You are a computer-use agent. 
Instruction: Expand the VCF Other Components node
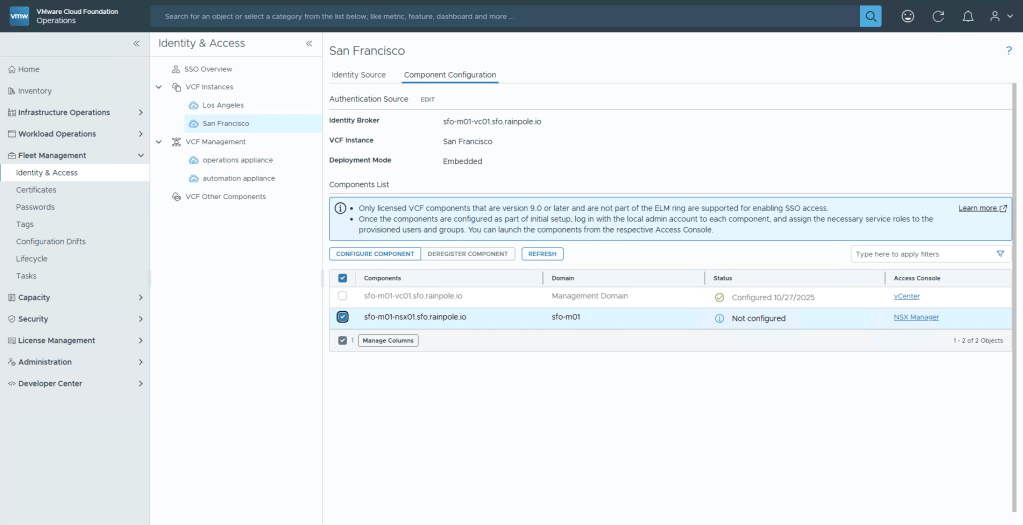point(160,197)
